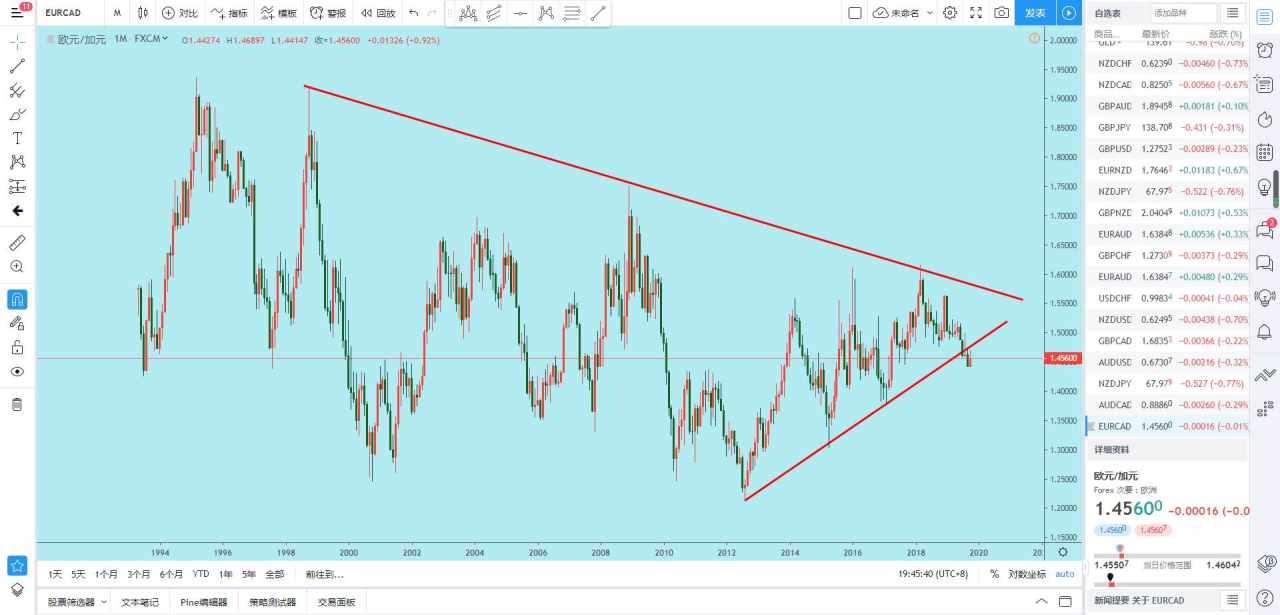Select the 1天 time range
This screenshot has height=615, width=1280.
pyautogui.click(x=55, y=574)
